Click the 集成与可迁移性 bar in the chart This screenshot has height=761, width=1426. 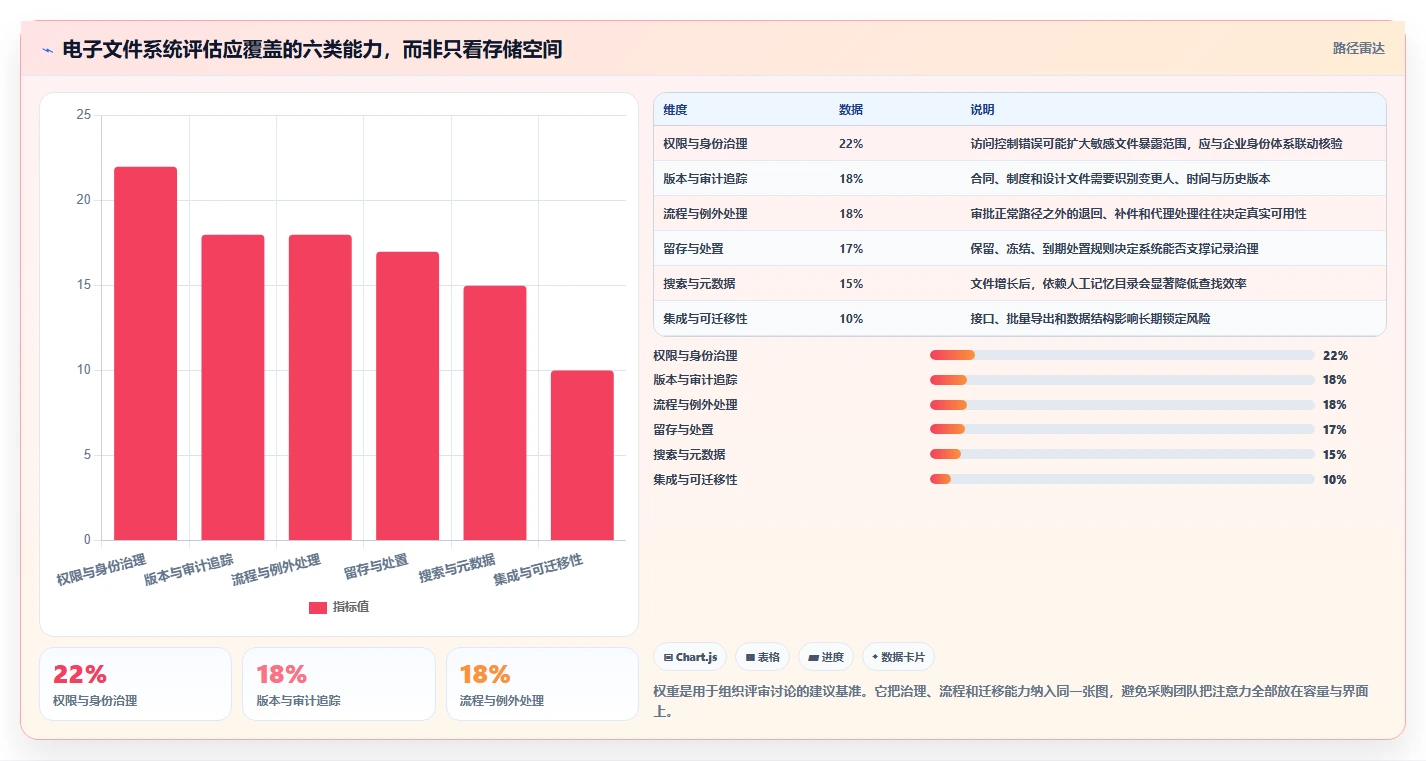(x=582, y=455)
